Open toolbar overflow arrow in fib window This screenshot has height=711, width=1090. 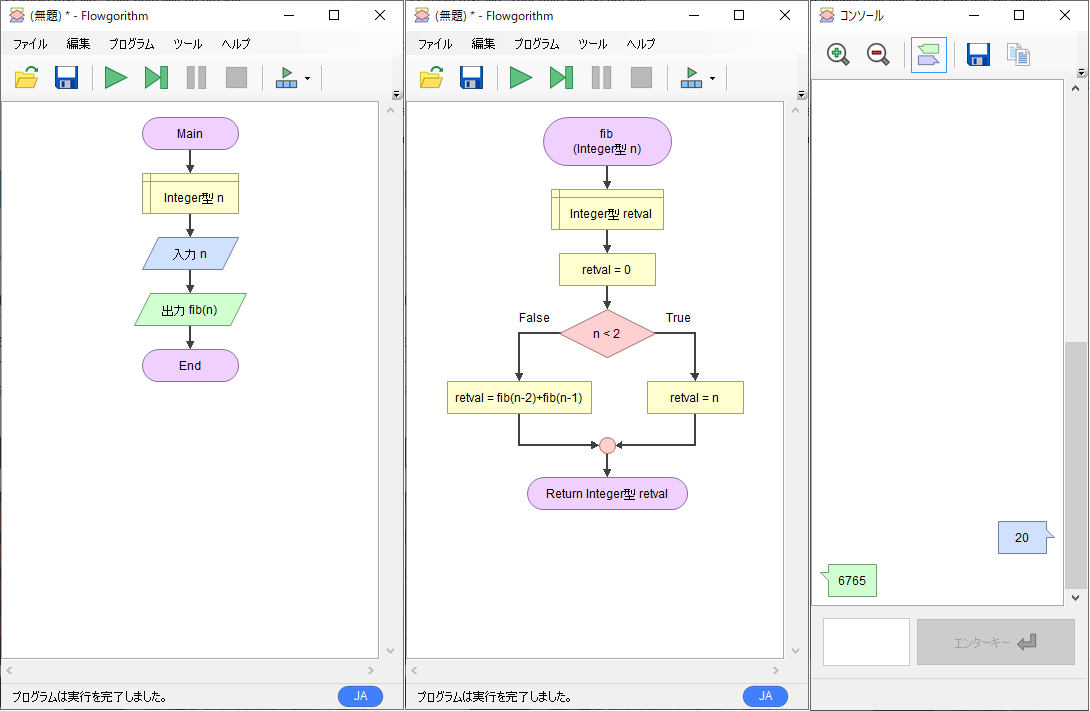click(x=802, y=95)
